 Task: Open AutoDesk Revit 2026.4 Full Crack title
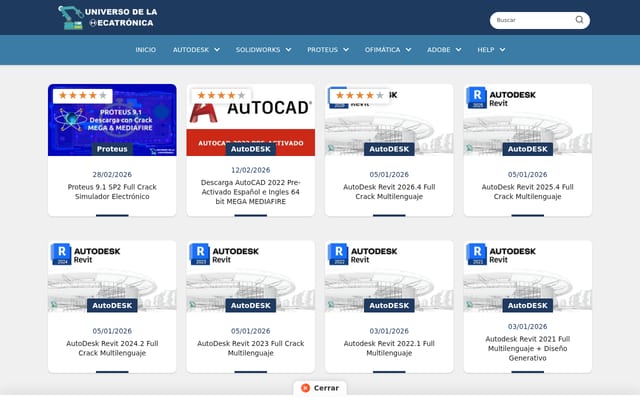tap(389, 191)
